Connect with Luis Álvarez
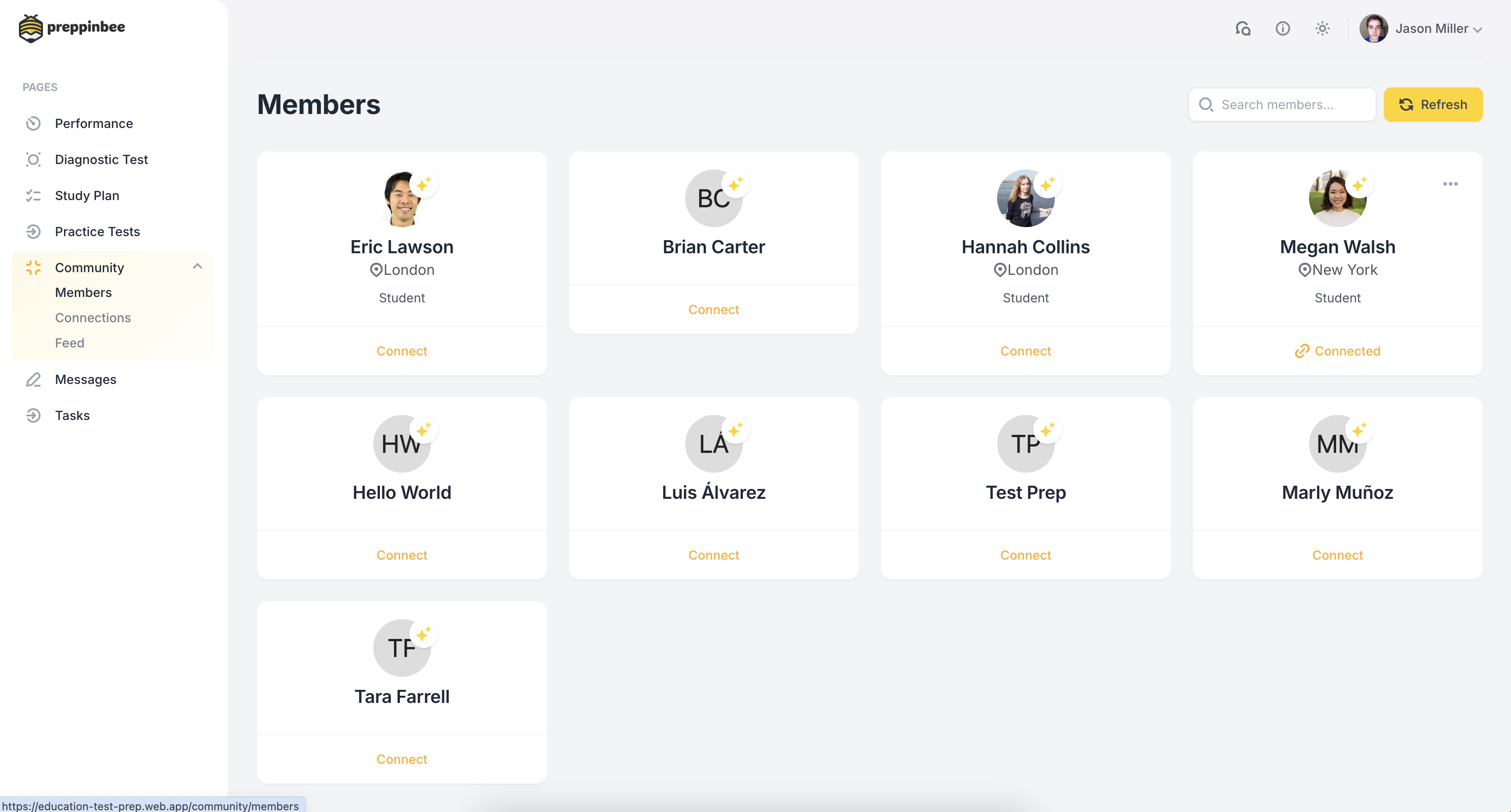The image size is (1511, 812). pyautogui.click(x=714, y=555)
